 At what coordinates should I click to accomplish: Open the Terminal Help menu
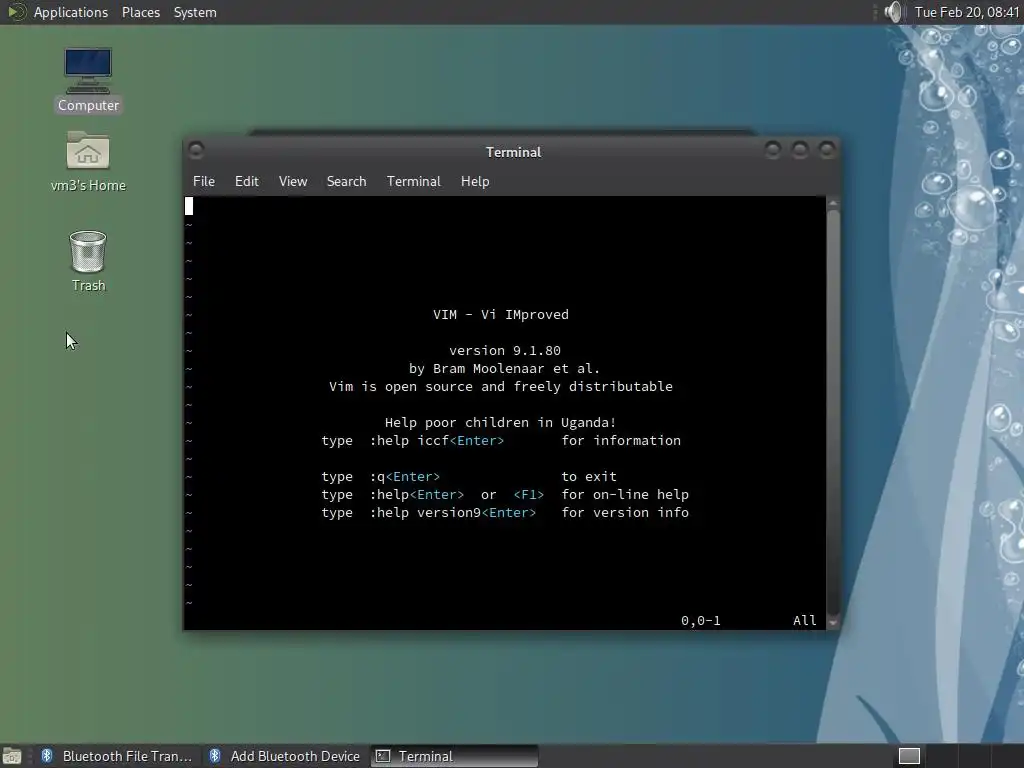tap(475, 182)
